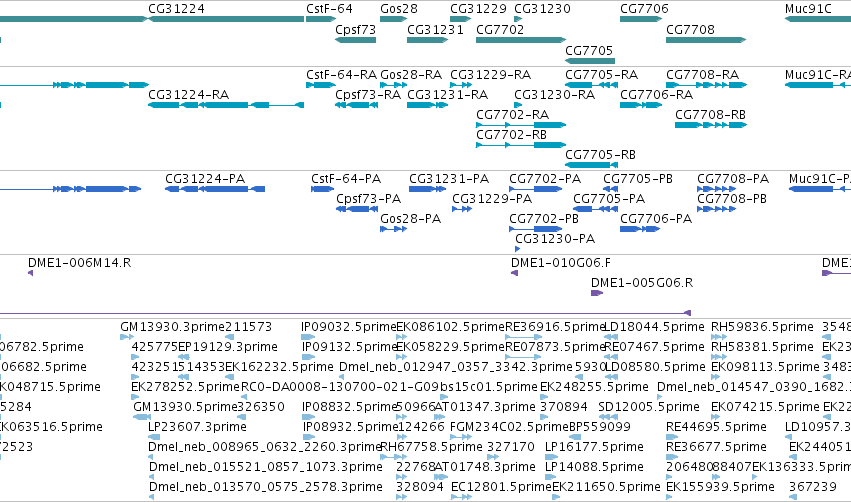The height and width of the screenshot is (502, 851).
Task: Click the RH58381.5prime EST label
Action: (762, 347)
